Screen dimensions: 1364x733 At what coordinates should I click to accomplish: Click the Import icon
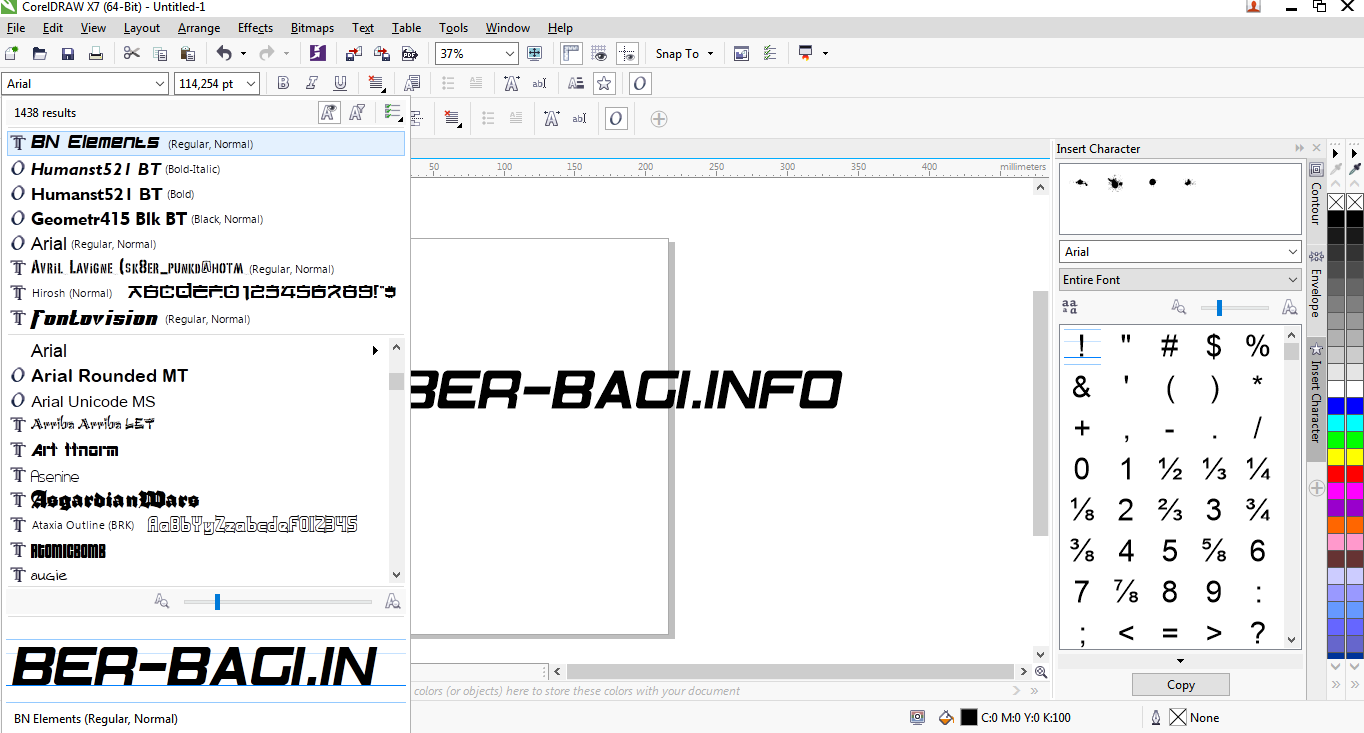tap(354, 53)
